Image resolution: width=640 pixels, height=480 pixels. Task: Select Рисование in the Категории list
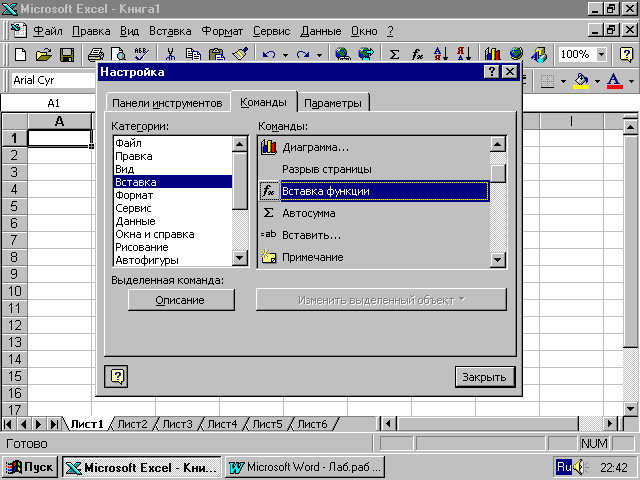173,247
